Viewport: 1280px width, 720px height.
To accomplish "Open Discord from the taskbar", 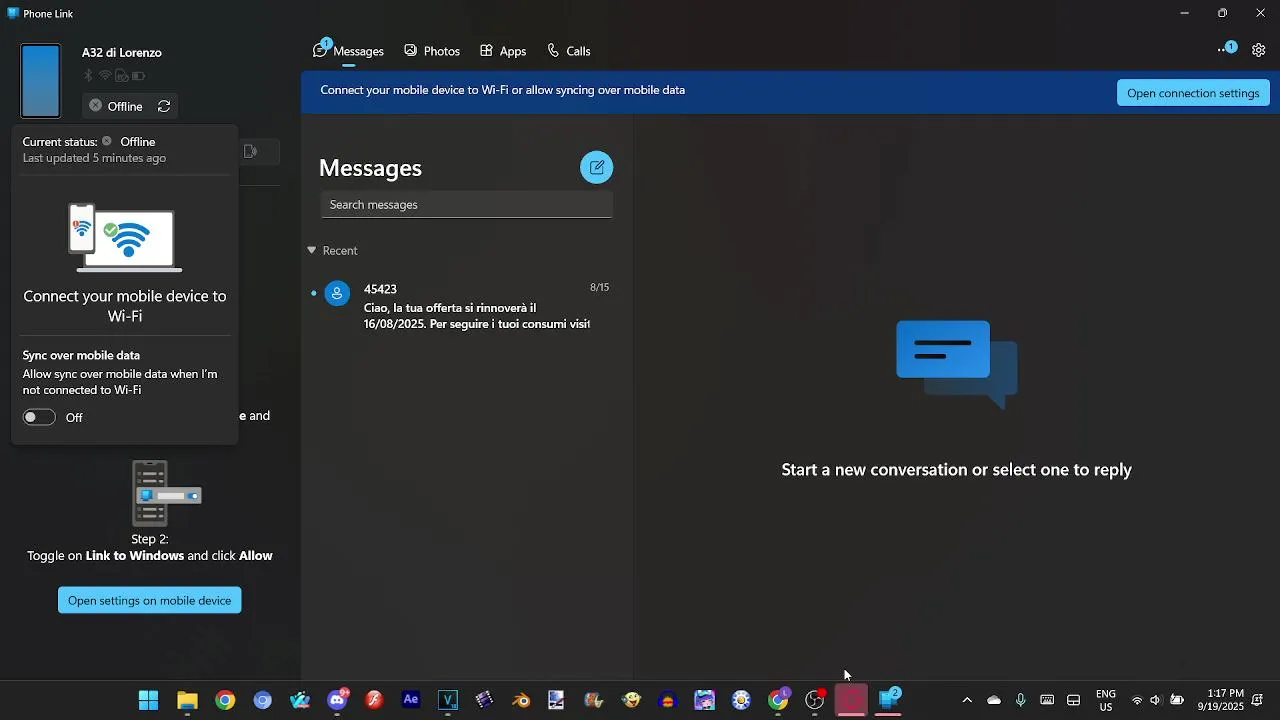I will click(337, 700).
